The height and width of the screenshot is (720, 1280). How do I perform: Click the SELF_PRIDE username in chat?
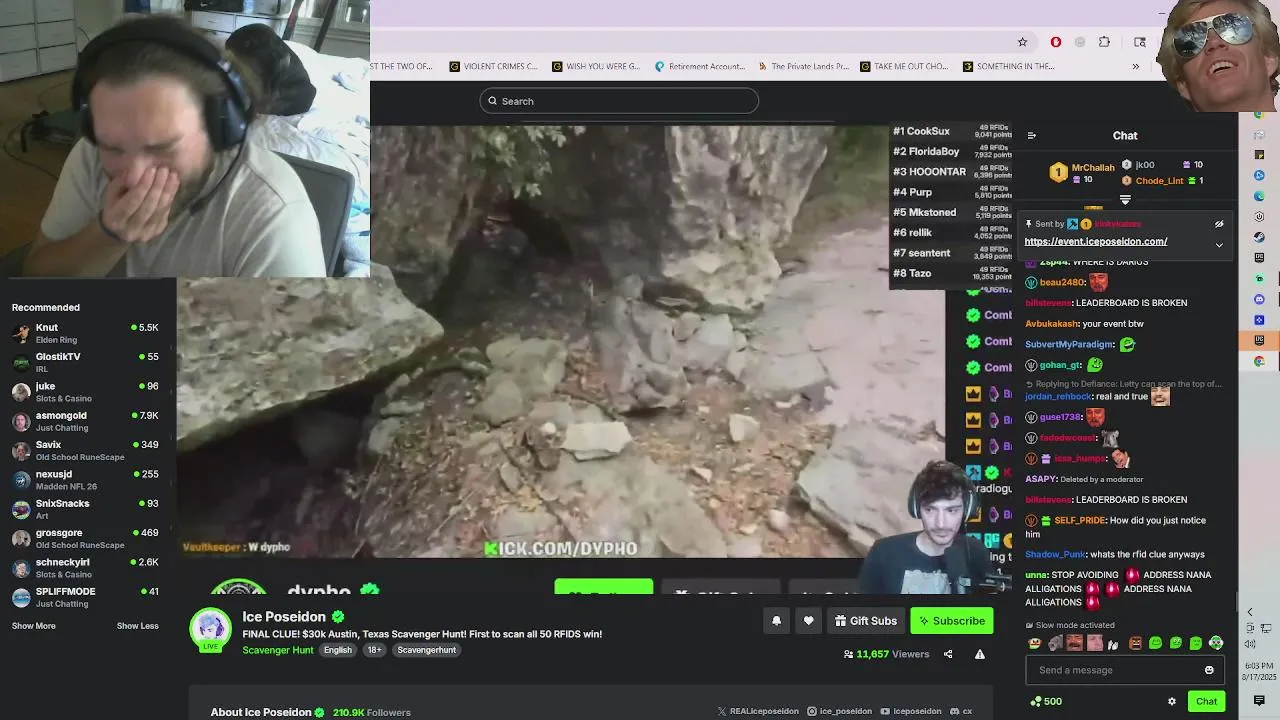point(1079,521)
